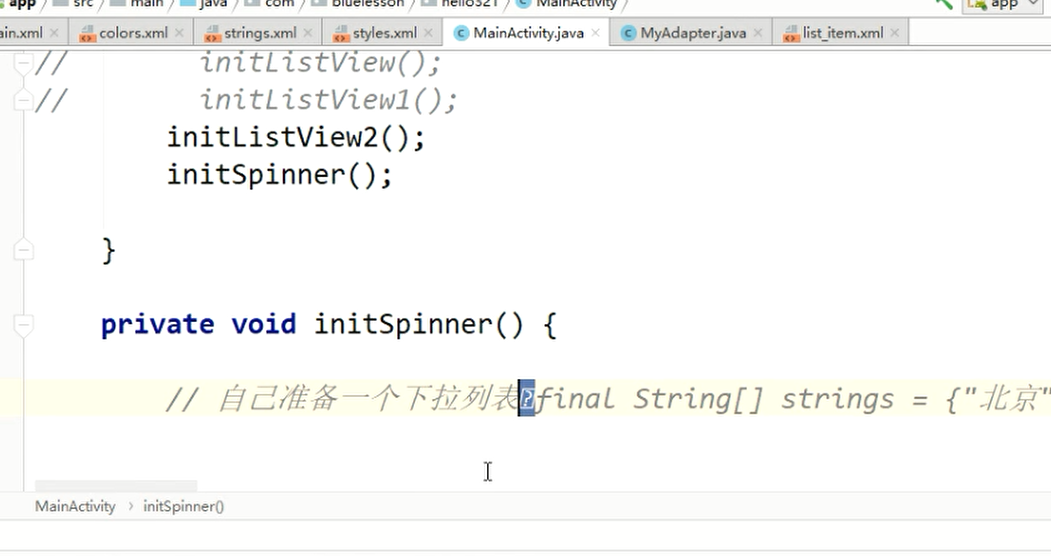Click the commented-out initListView(); line
The width and height of the screenshot is (1051, 556).
click(320, 63)
